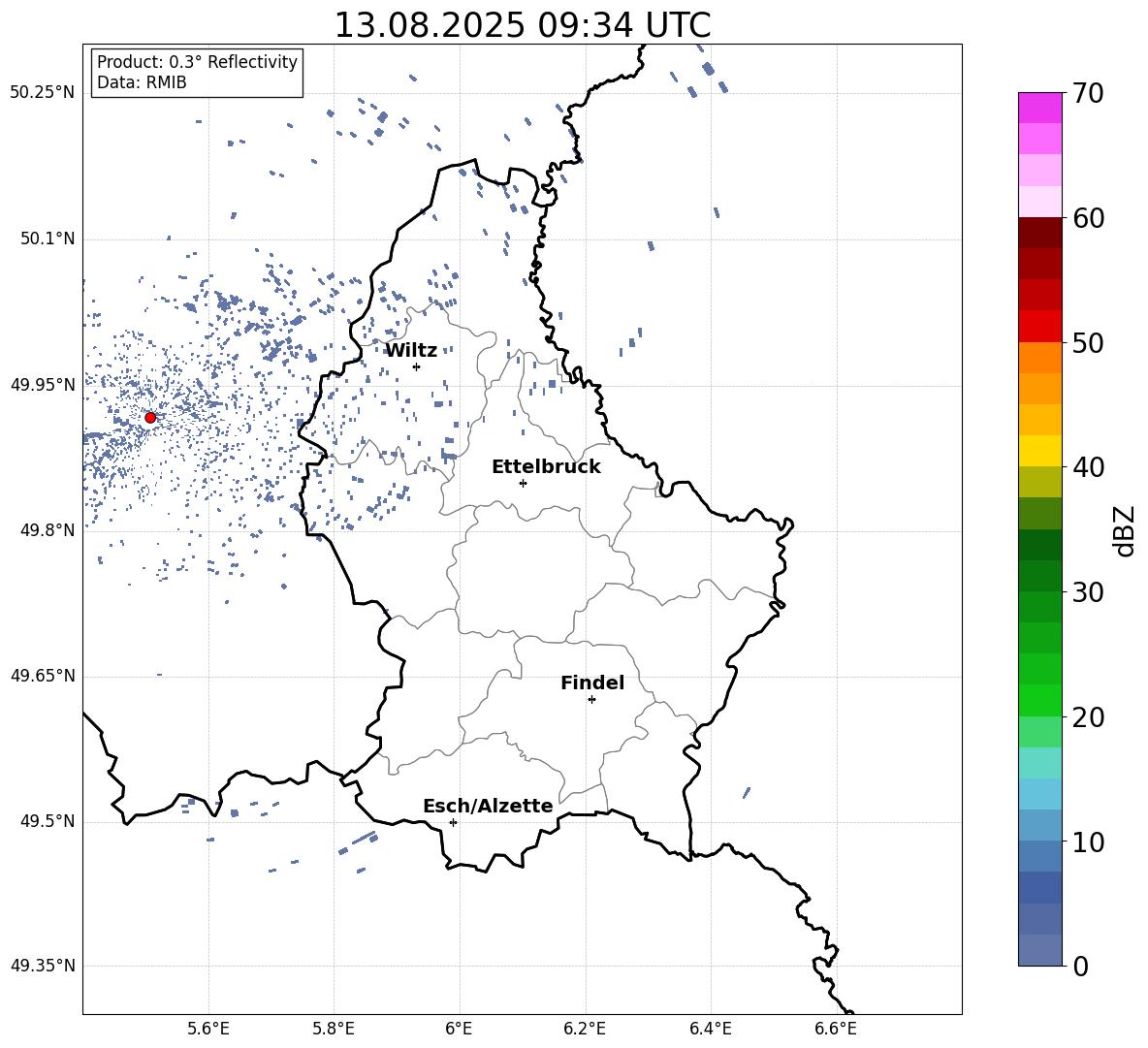The width and height of the screenshot is (1148, 1048).
Task: Click the colorbar tick label 60
Action: 1089,218
